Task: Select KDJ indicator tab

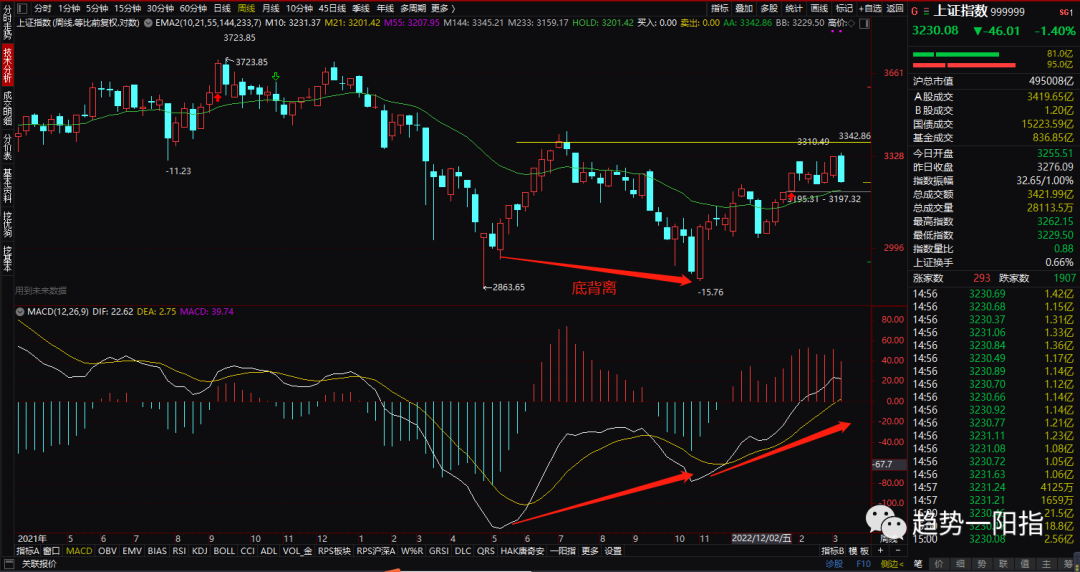Action: point(200,551)
